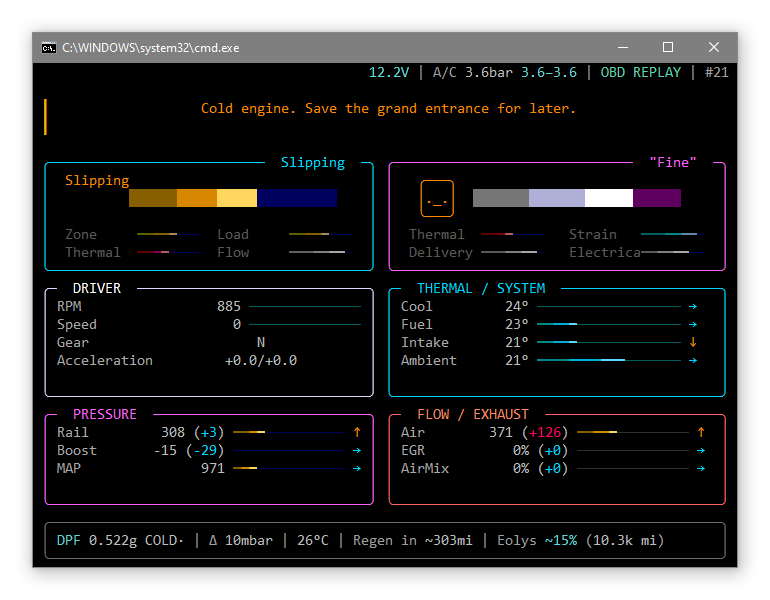The height and width of the screenshot is (600, 770).
Task: Click the DRIVER panel heading
Action: click(x=97, y=288)
